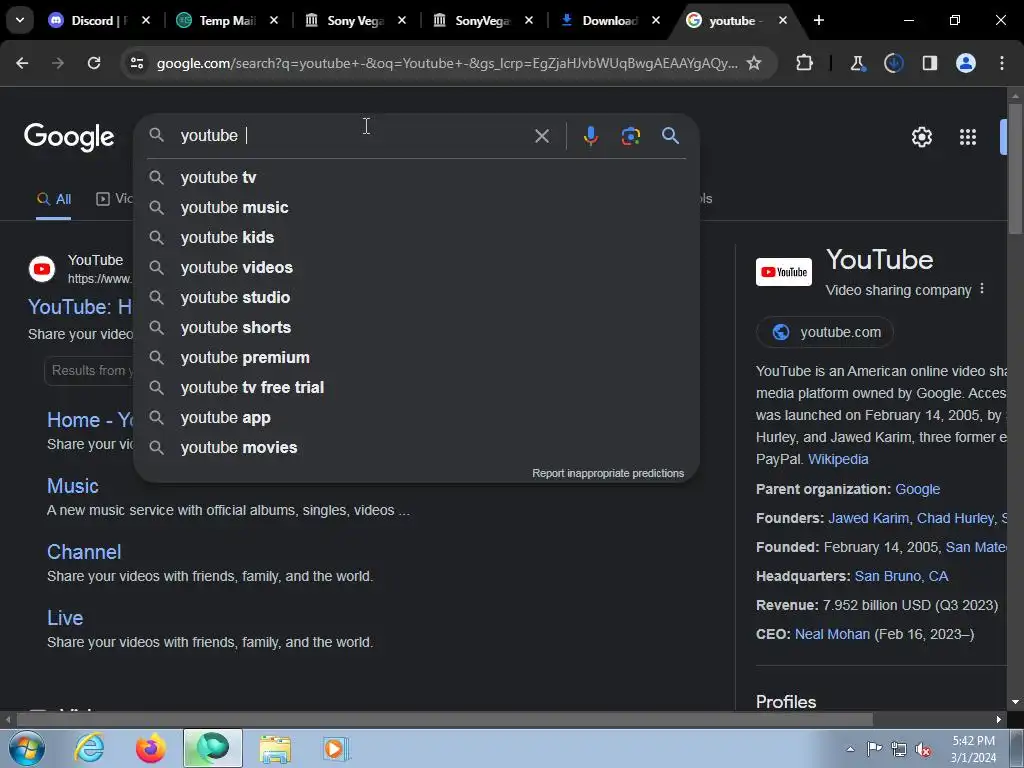Viewport: 1024px width, 768px height.
Task: Open youtube.com button in knowledge panel
Action: [x=825, y=332]
